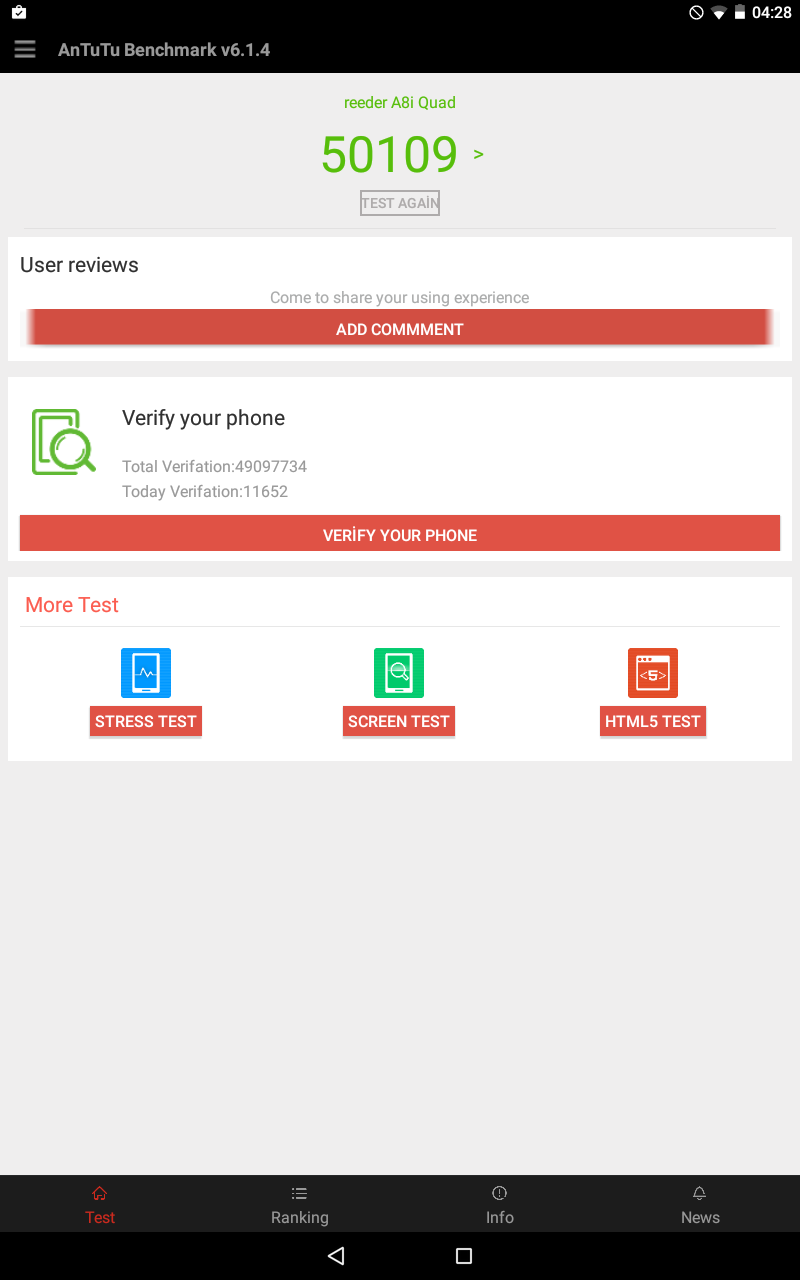Start the STRESS TEST button
The image size is (800, 1280).
[x=146, y=721]
